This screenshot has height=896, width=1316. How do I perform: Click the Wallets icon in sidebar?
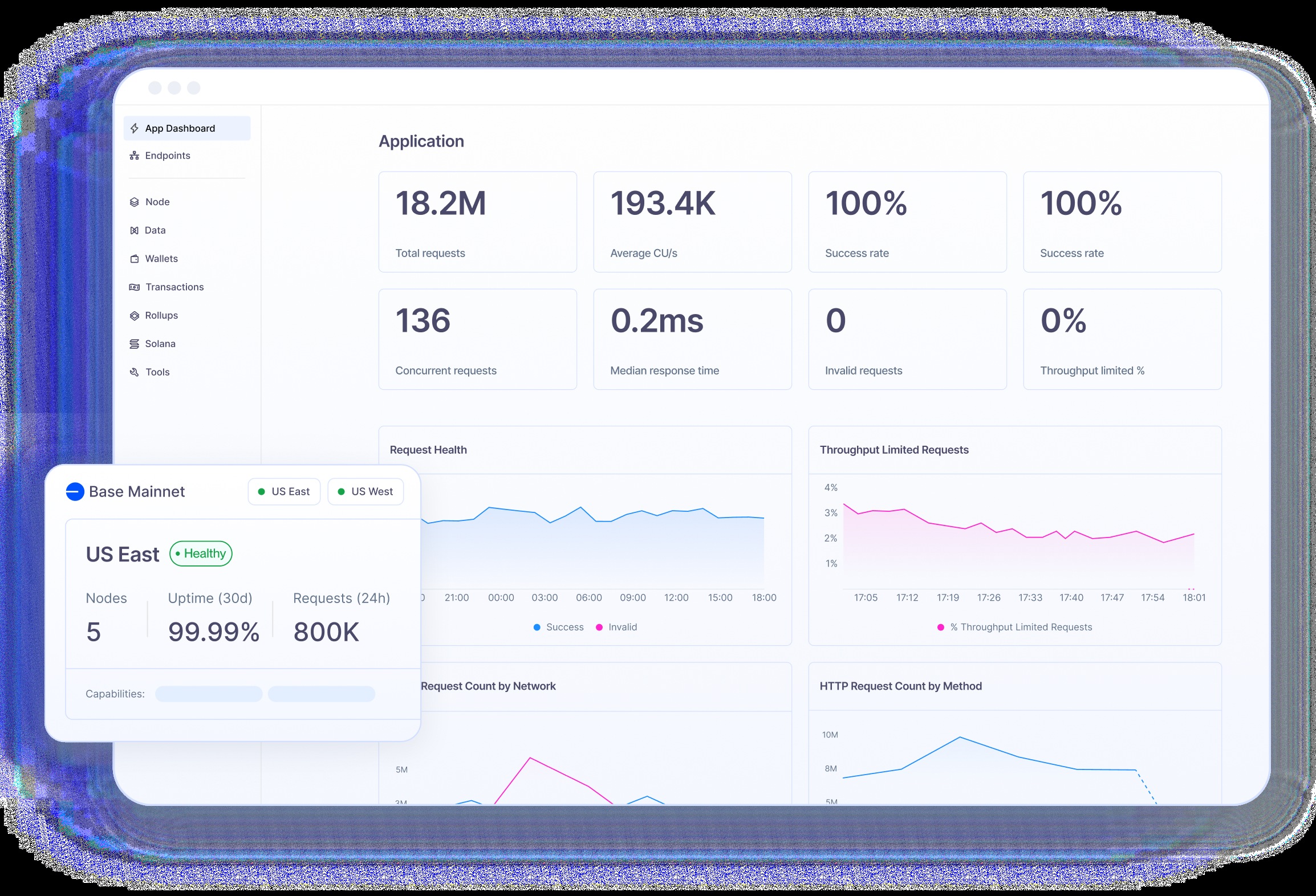135,259
